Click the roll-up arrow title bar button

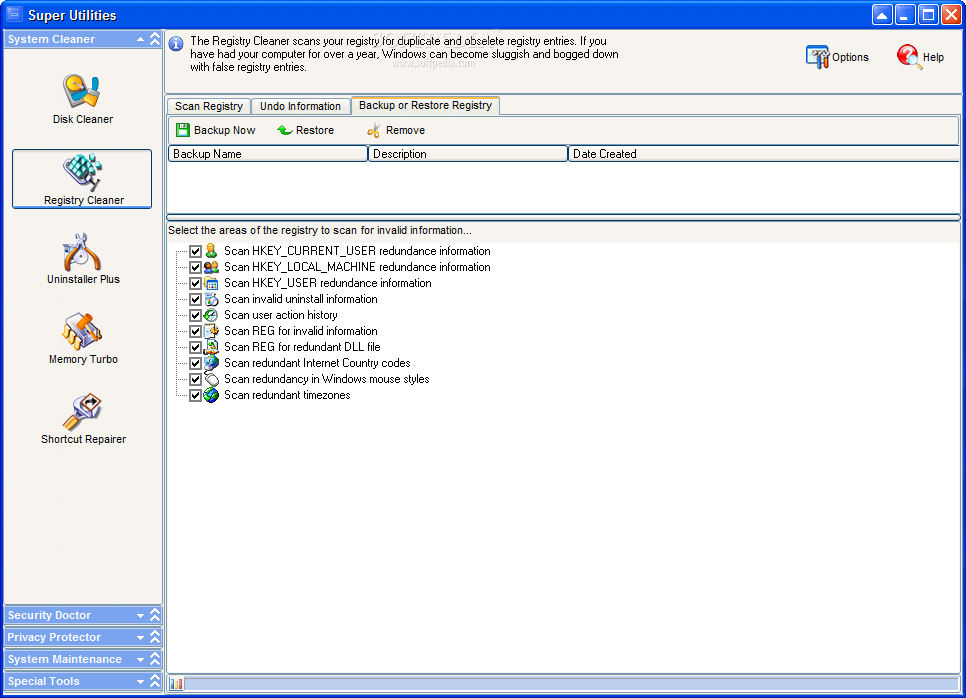pos(882,15)
